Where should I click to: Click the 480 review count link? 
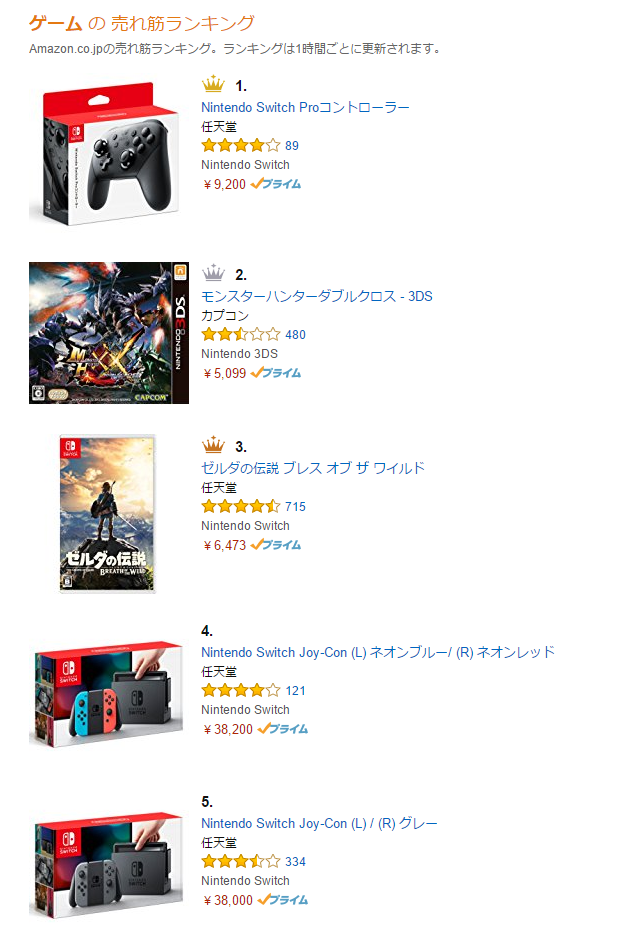pos(295,335)
